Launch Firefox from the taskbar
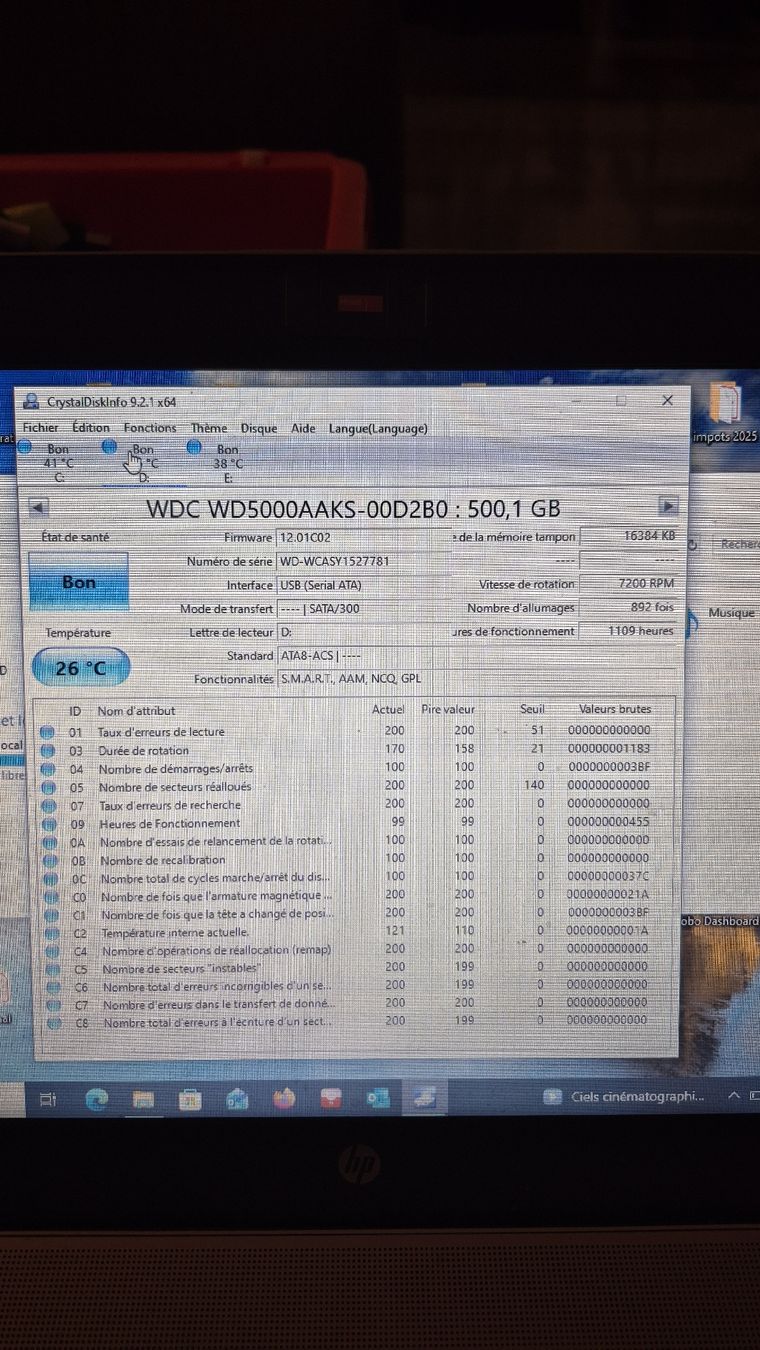Screen dimensions: 760x1350 coord(284,1099)
